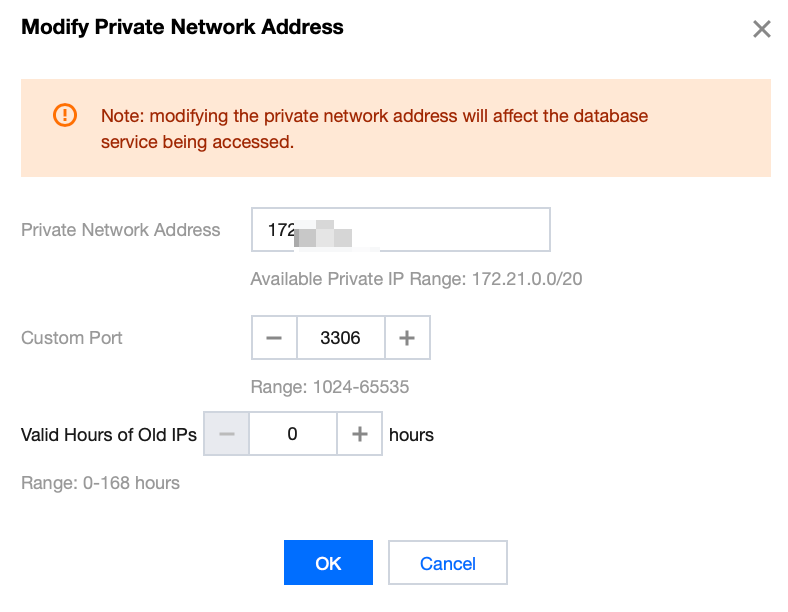Click the Custom Port number field showing 3306
The image size is (788, 612).
[340, 338]
